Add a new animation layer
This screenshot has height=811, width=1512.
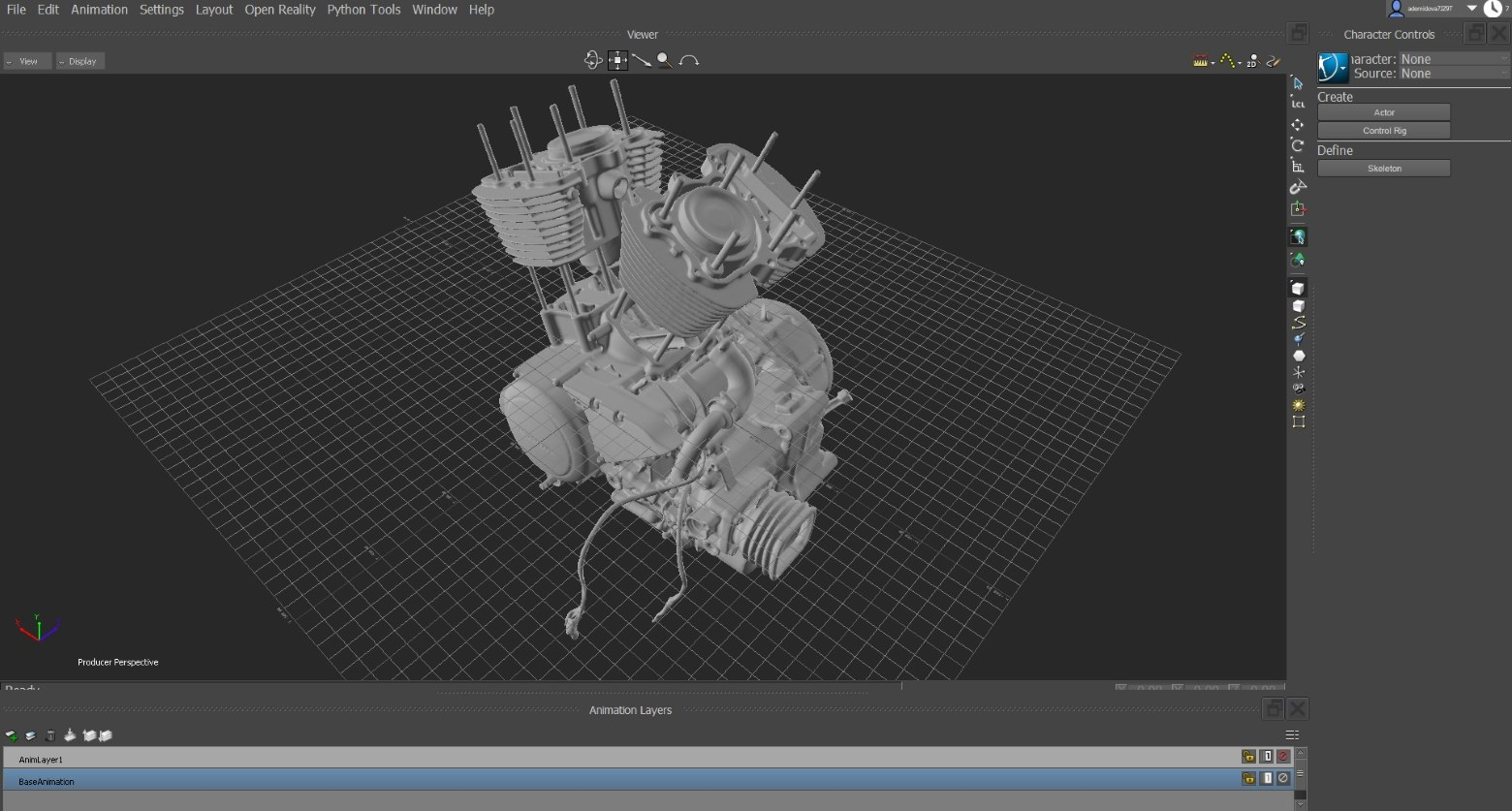click(x=12, y=735)
